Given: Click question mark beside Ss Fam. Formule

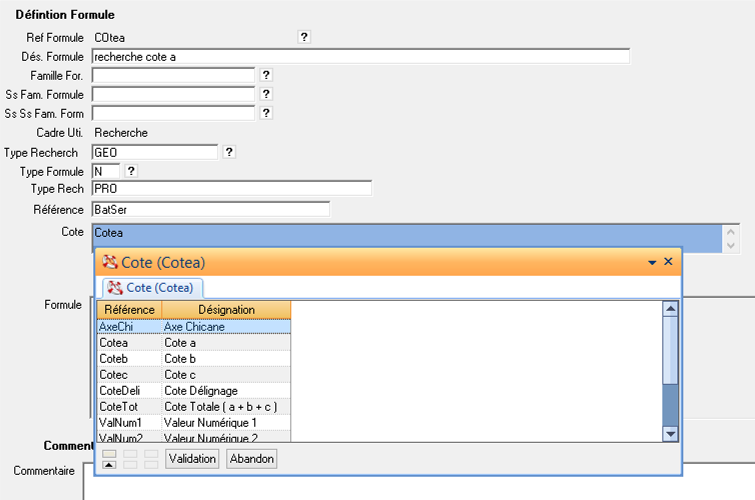Looking at the screenshot, I should click(266, 94).
